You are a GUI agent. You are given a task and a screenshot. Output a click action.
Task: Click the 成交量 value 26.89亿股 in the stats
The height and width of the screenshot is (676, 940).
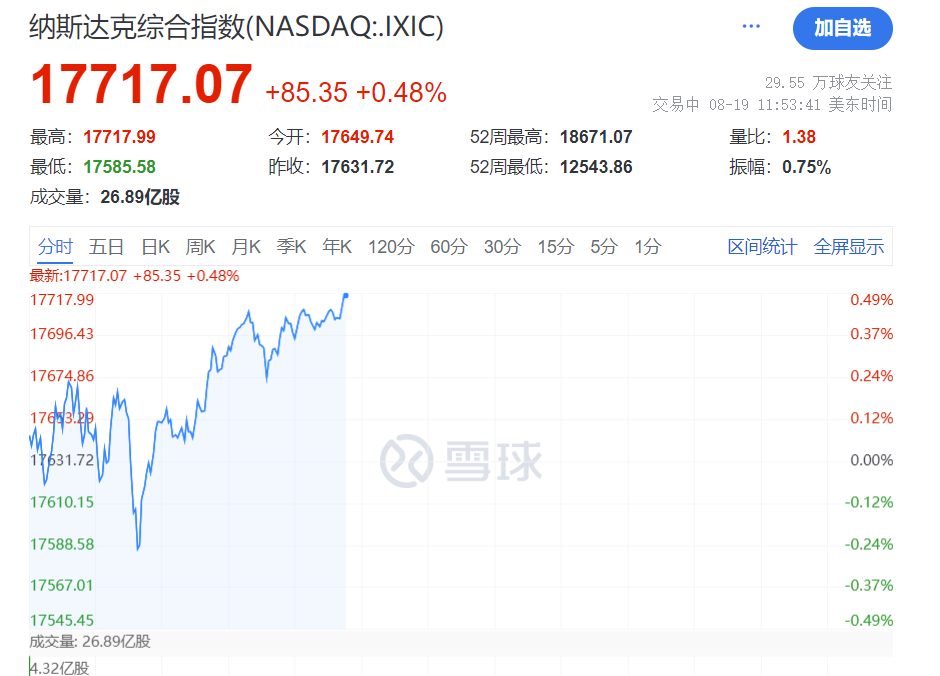pyautogui.click(x=140, y=197)
